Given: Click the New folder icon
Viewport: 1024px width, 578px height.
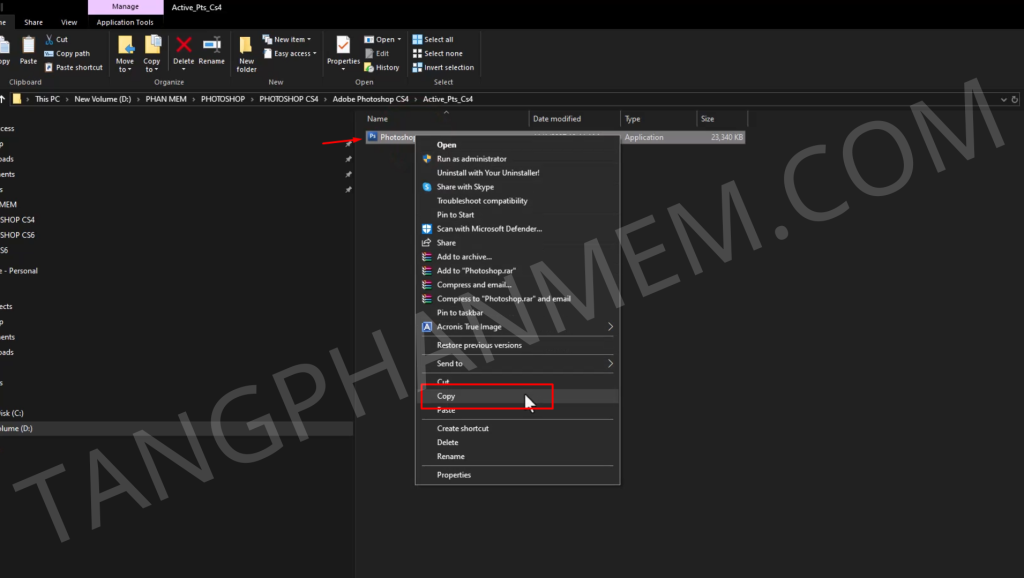Looking at the screenshot, I should [246, 52].
